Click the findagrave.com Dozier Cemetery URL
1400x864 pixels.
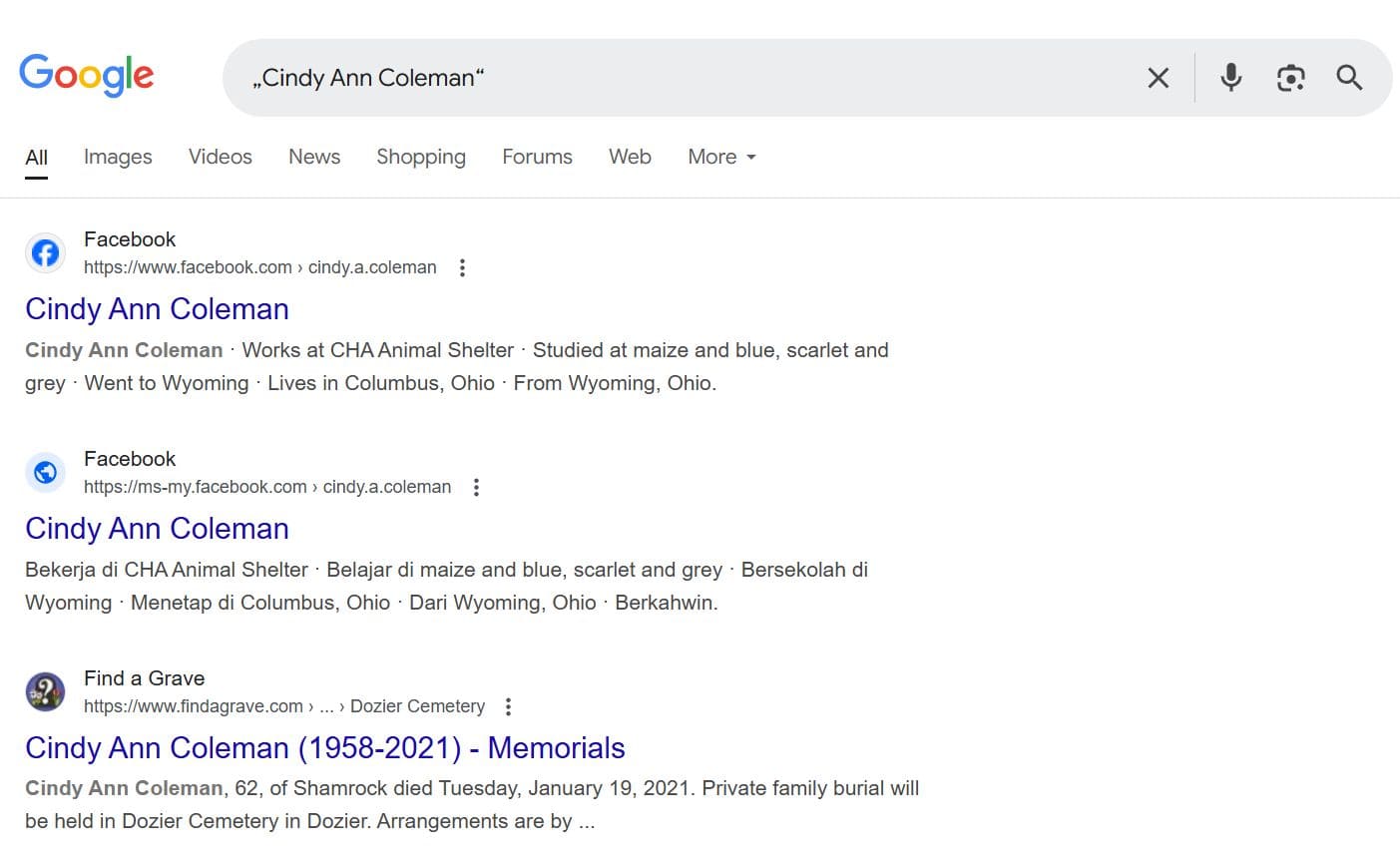click(x=284, y=706)
